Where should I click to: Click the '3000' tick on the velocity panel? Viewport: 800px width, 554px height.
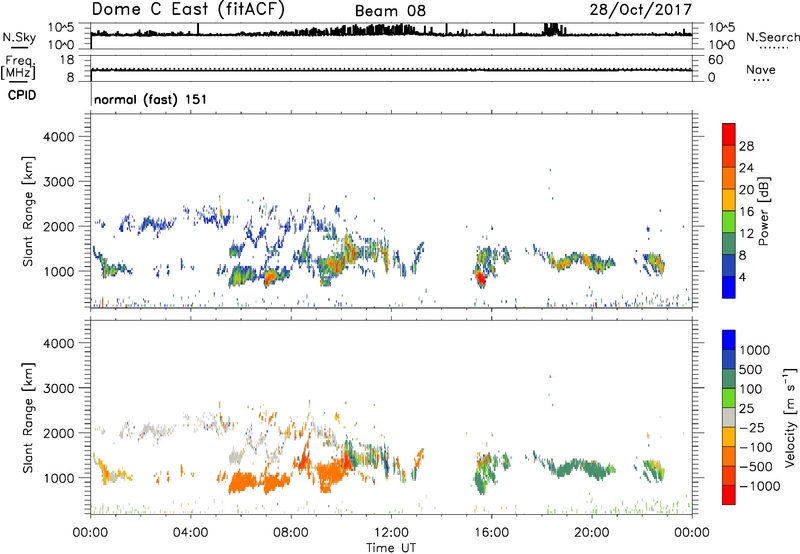59,388
